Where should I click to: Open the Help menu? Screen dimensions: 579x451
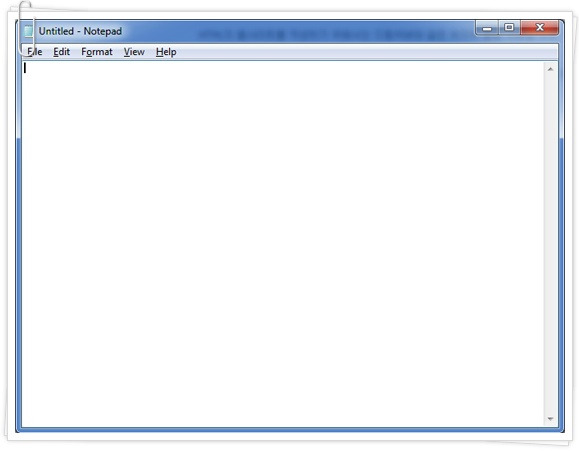[x=166, y=52]
